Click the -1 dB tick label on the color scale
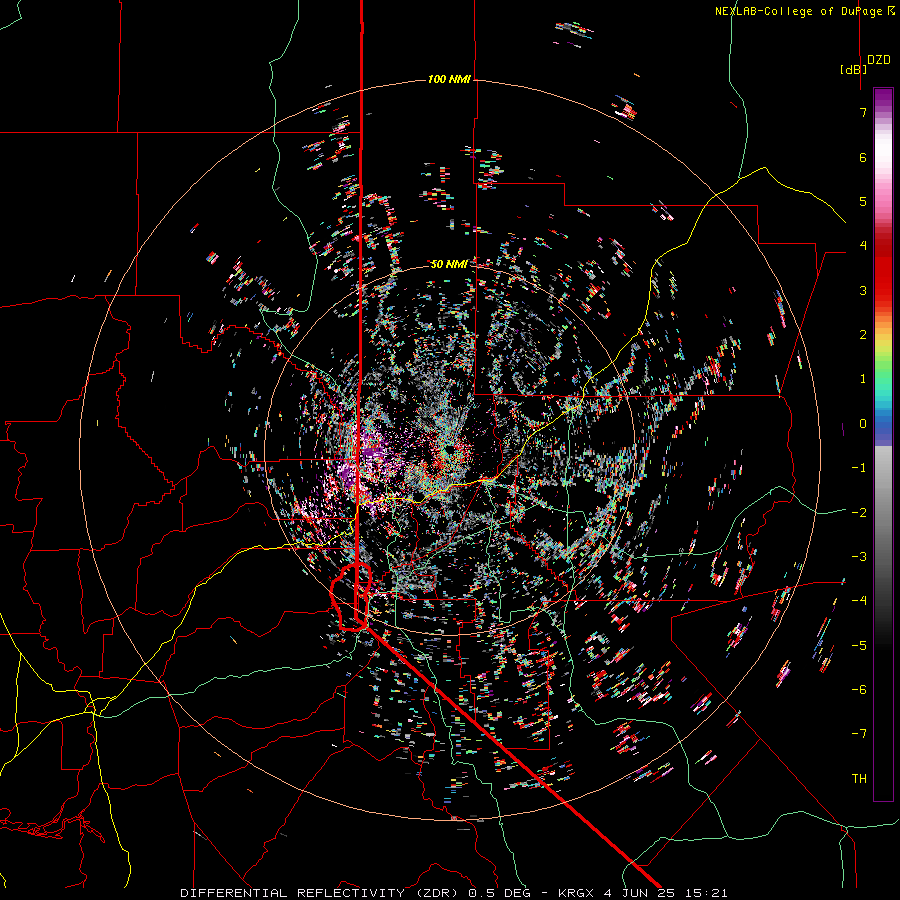The width and height of the screenshot is (900, 900). click(x=859, y=468)
